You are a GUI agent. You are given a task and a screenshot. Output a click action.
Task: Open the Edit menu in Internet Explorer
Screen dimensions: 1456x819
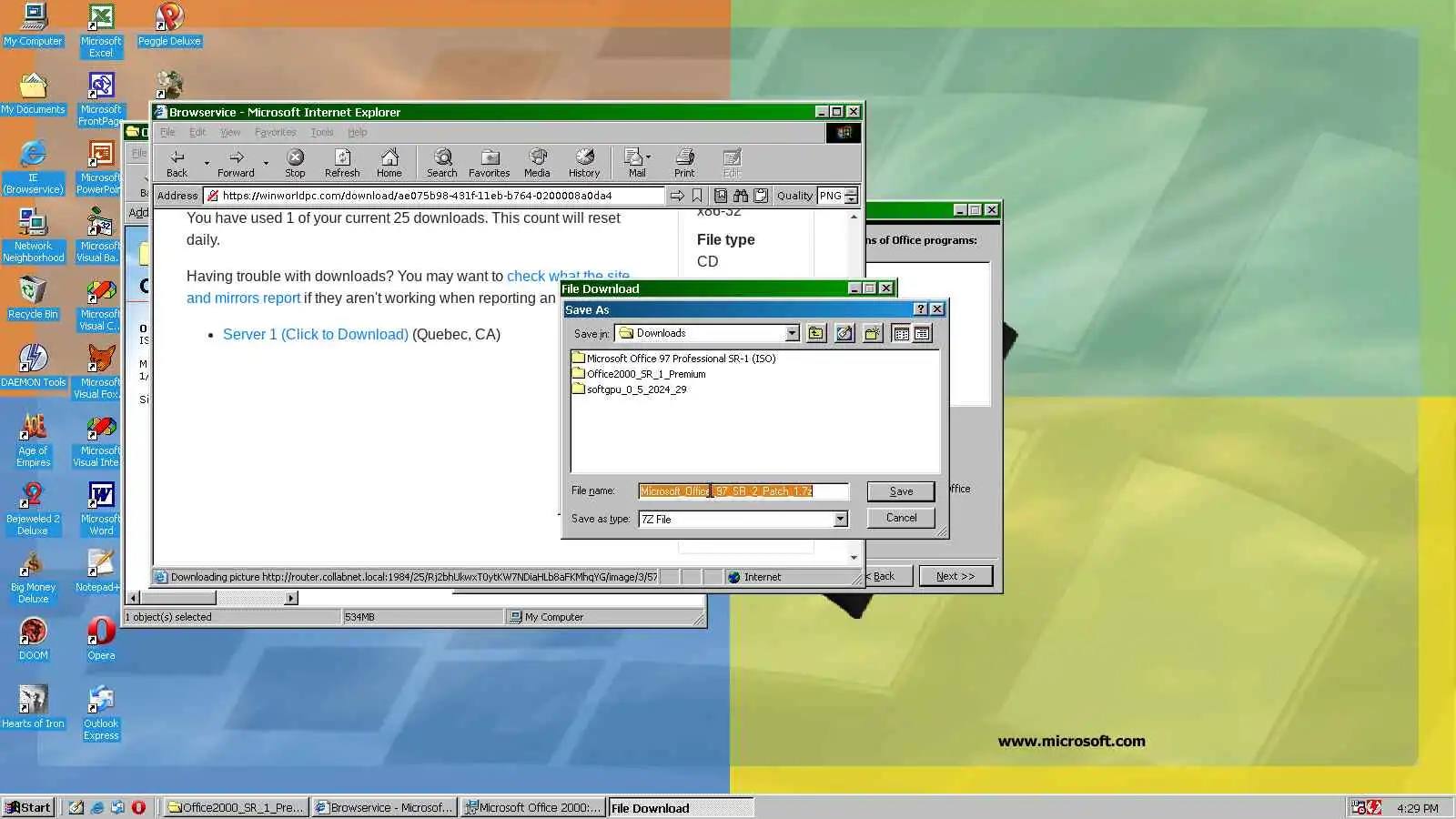[197, 132]
